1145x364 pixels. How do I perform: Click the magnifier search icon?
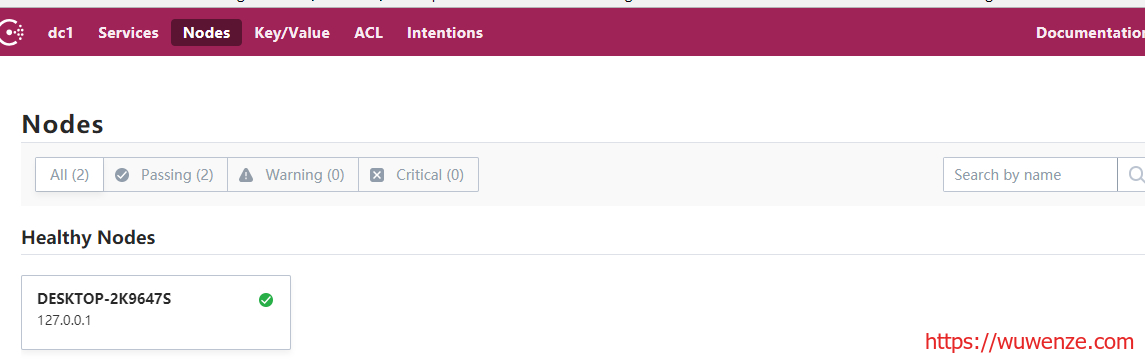(x=1136, y=175)
